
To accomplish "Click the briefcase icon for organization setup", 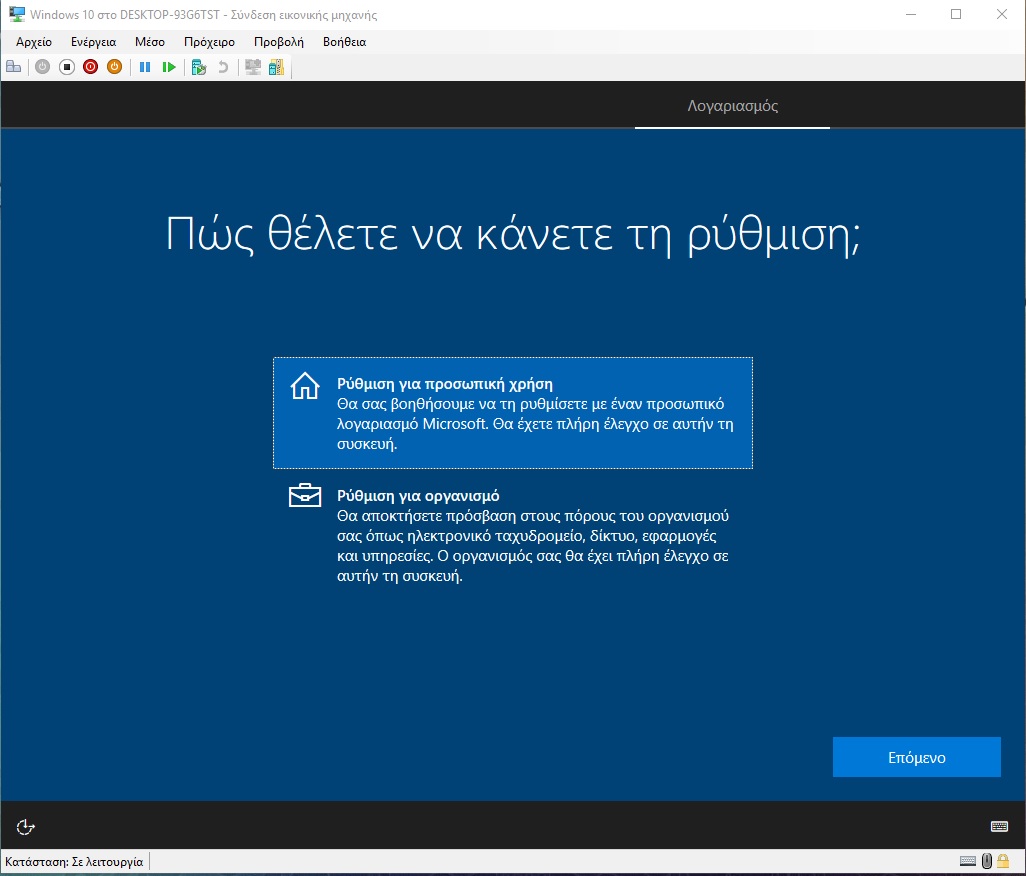I will [305, 495].
